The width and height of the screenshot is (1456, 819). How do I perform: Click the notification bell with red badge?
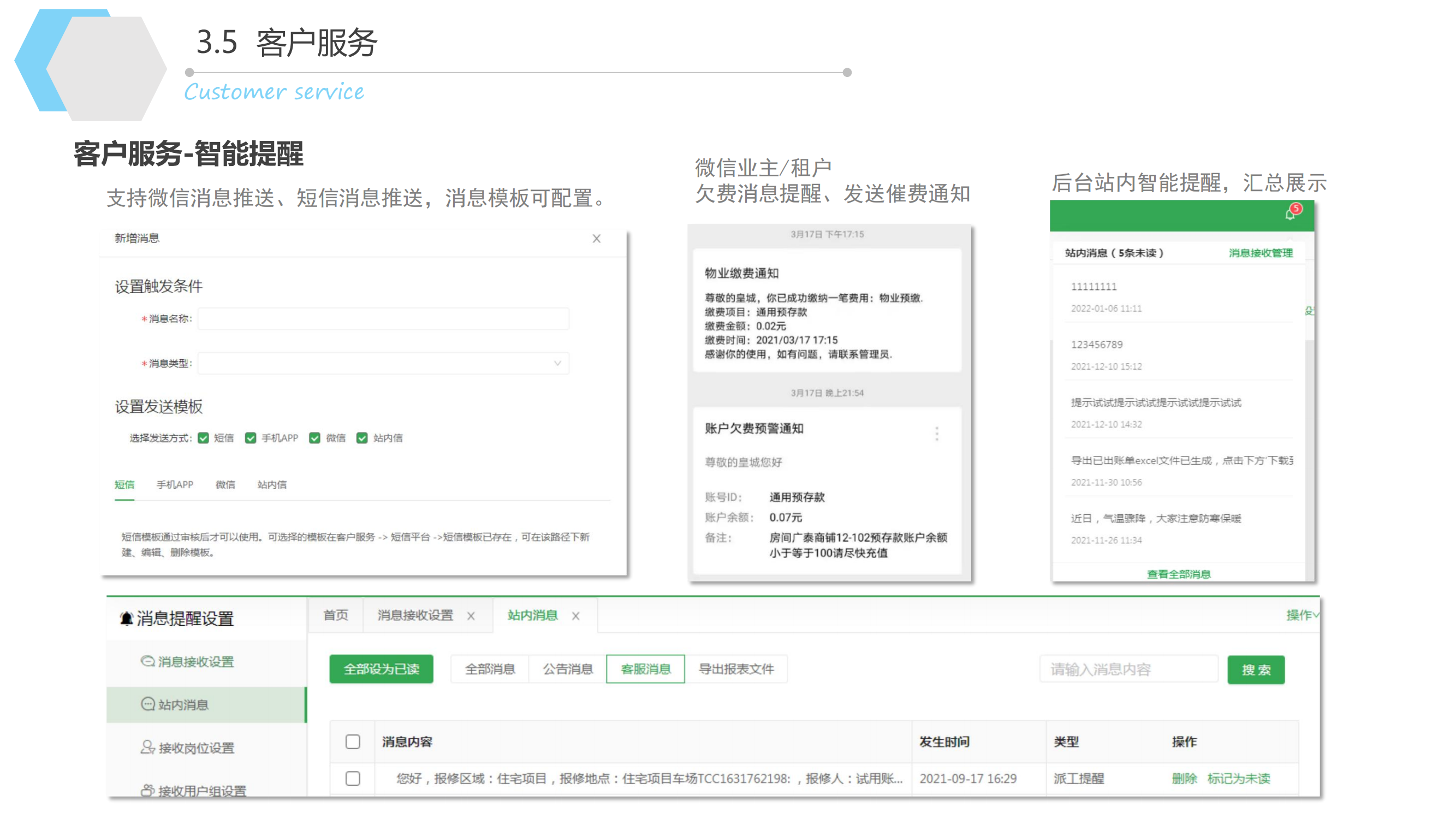point(1291,213)
